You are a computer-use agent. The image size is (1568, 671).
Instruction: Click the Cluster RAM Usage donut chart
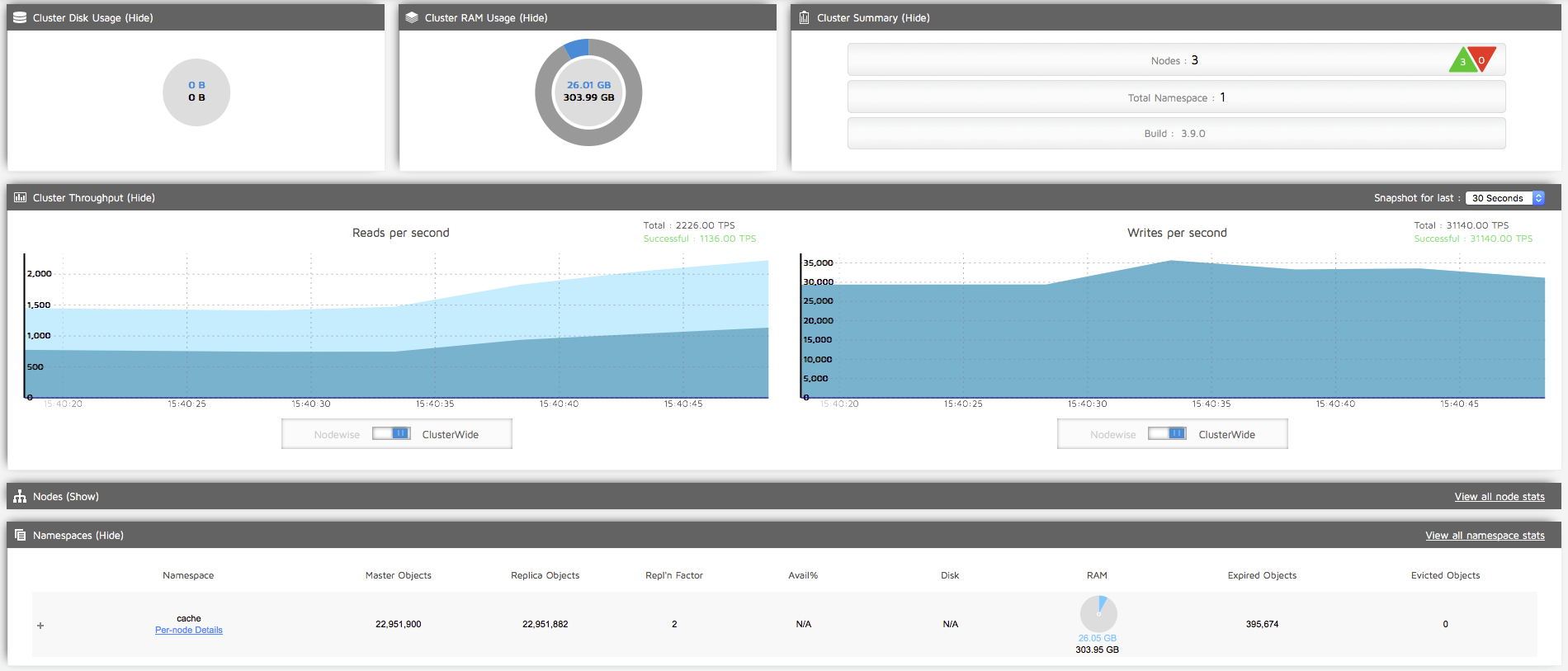588,92
